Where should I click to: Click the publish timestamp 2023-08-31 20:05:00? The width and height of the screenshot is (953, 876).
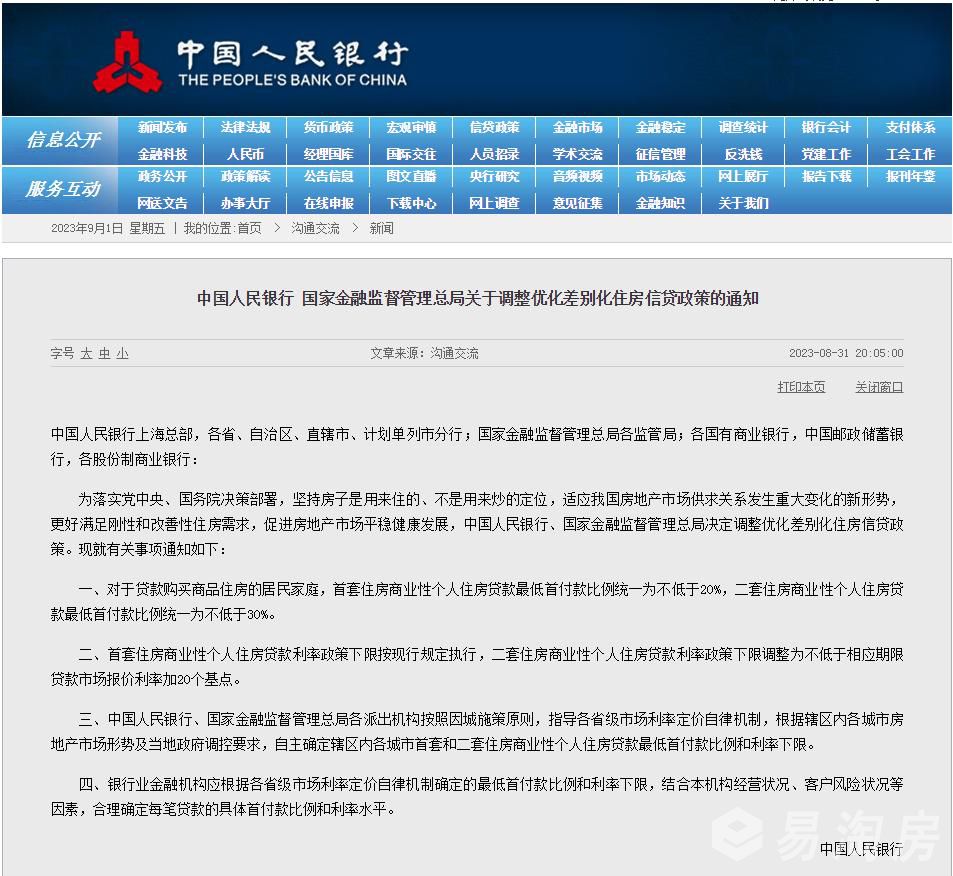coord(846,353)
